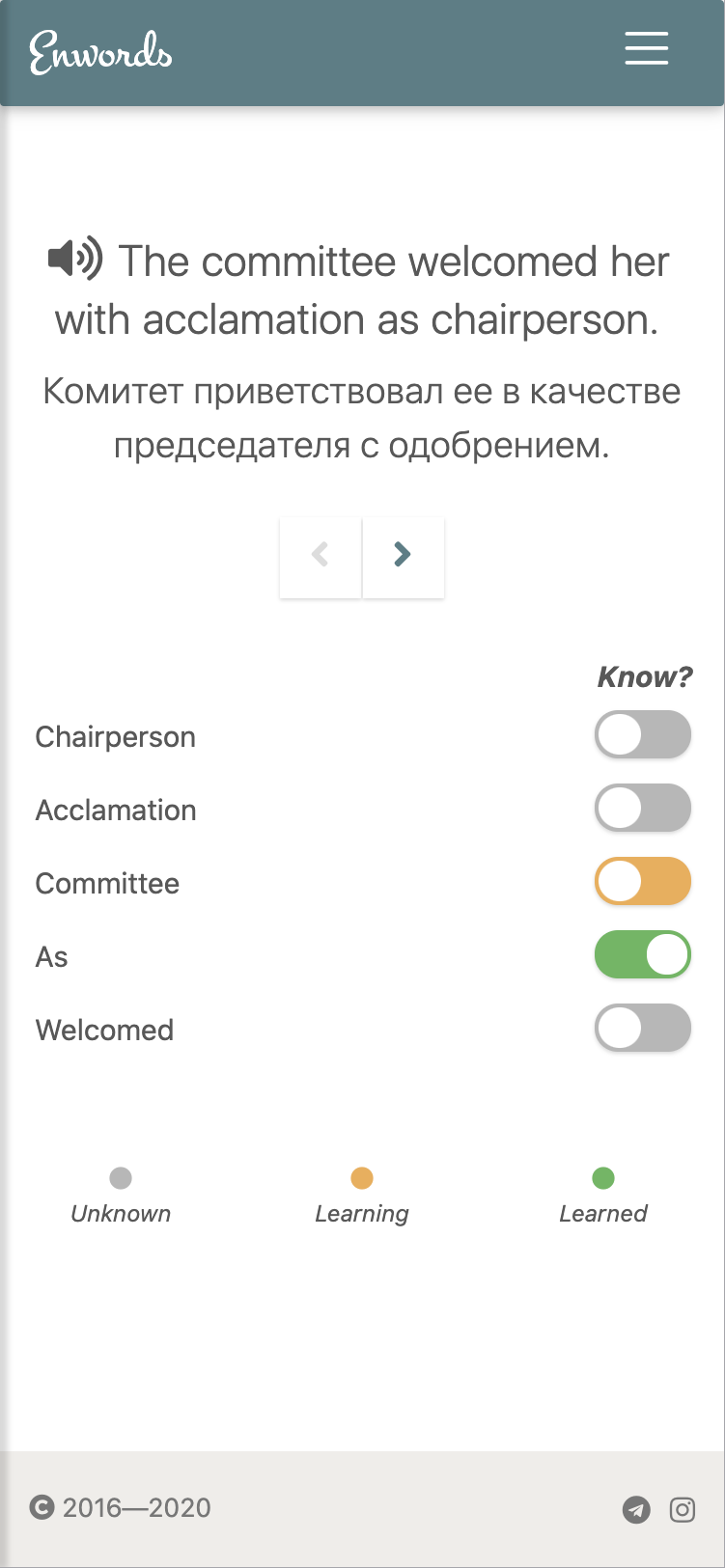The image size is (725, 1568).
Task: Open the Instagram link in footer
Action: coord(683,1509)
